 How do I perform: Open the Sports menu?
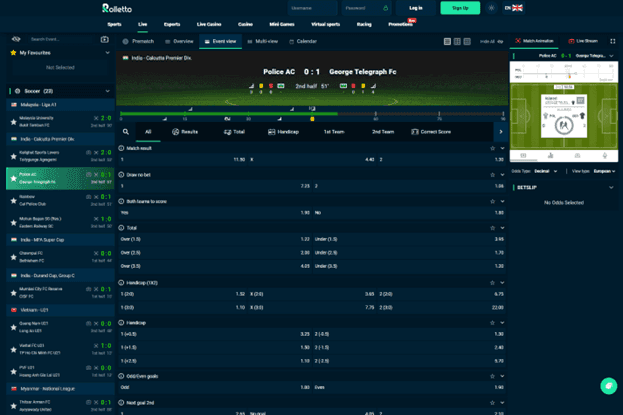(x=114, y=24)
